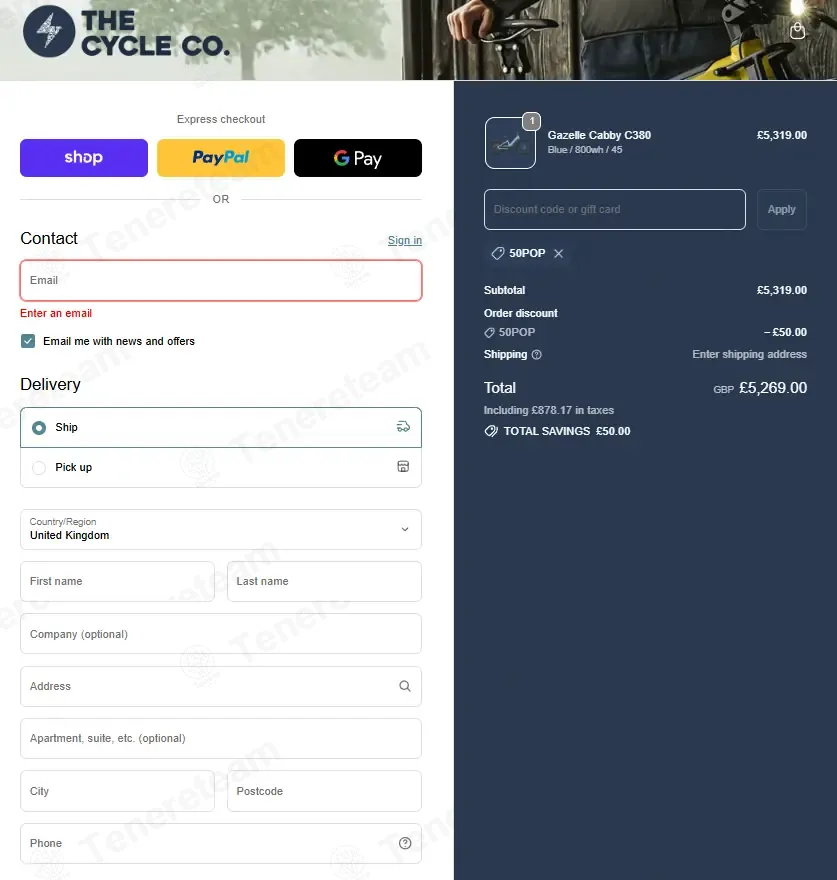The image size is (837, 880).
Task: Open the Country/Region dropdown
Action: [221, 529]
